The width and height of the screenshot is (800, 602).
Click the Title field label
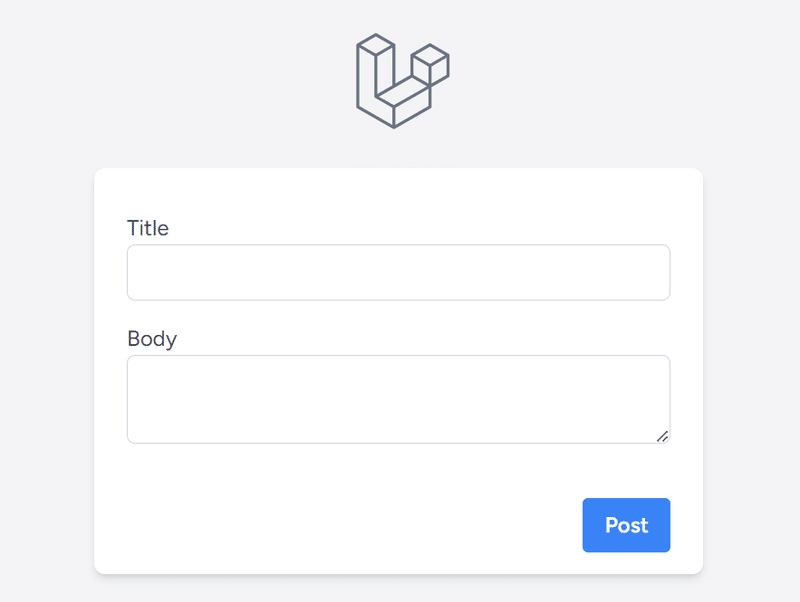point(148,228)
